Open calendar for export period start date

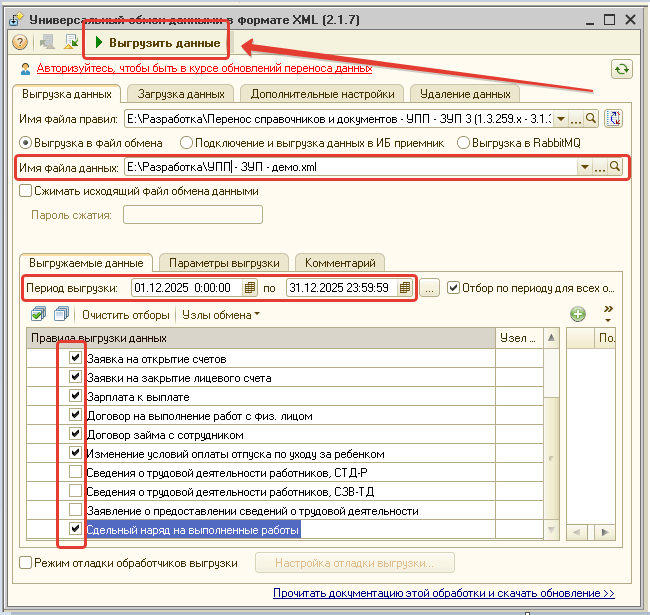[251, 288]
